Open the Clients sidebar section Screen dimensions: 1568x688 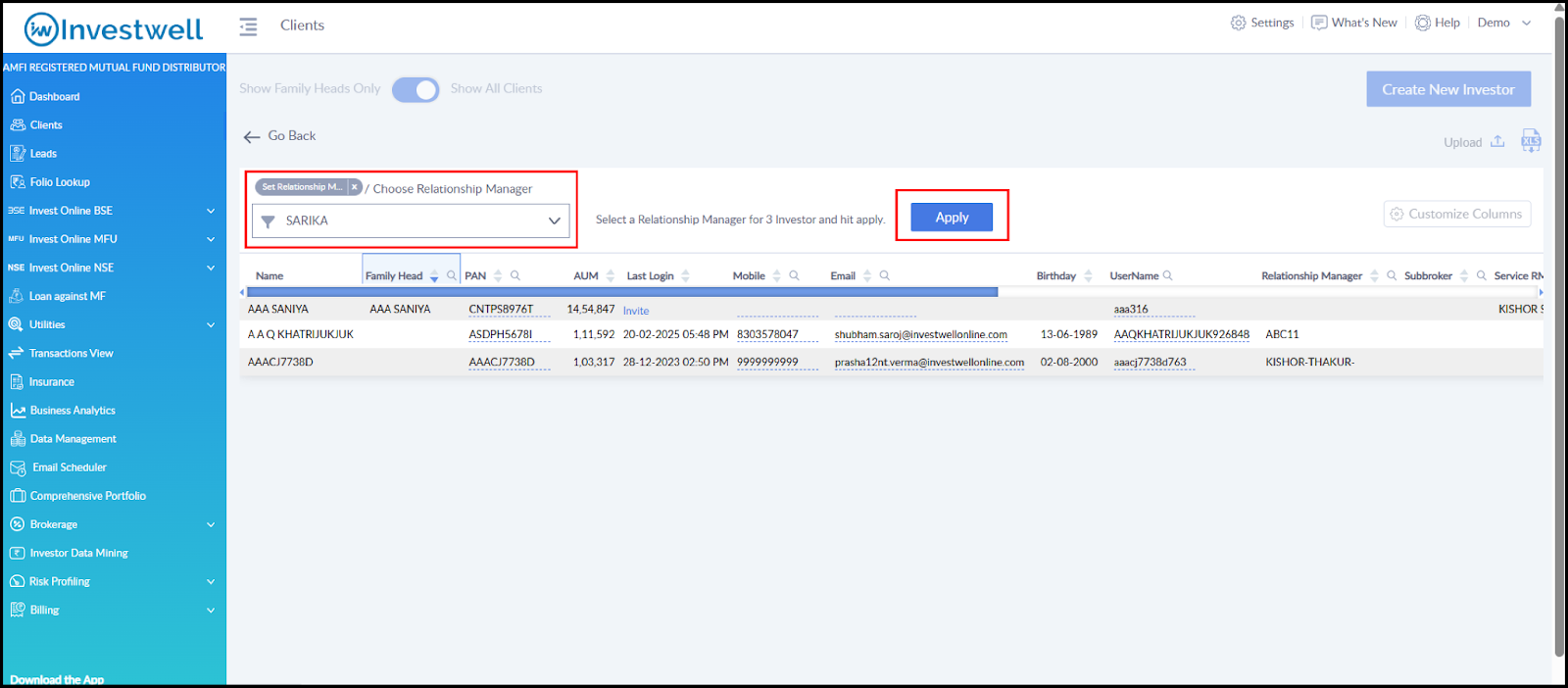coord(36,125)
